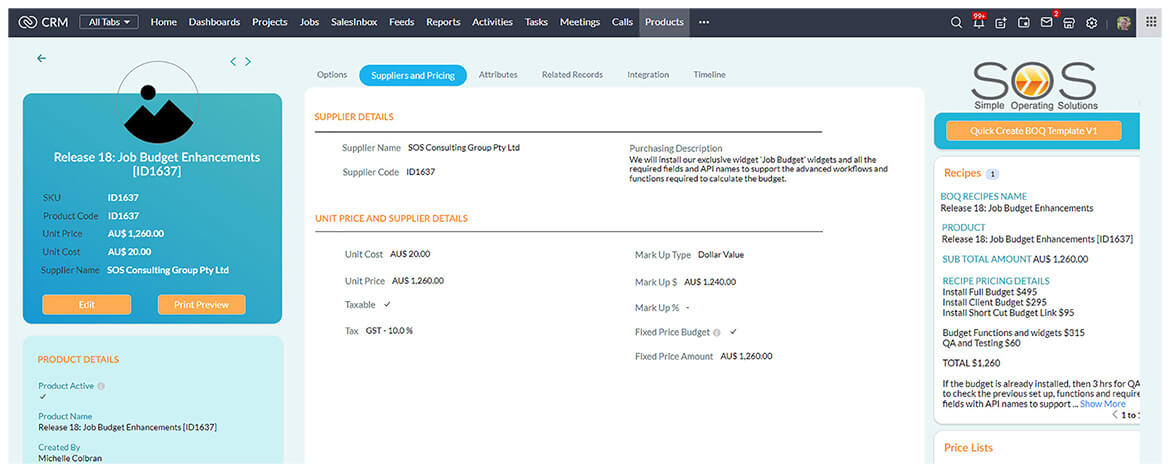Open the Timeline tab
Screen dimensions: 1170x472
(x=709, y=75)
